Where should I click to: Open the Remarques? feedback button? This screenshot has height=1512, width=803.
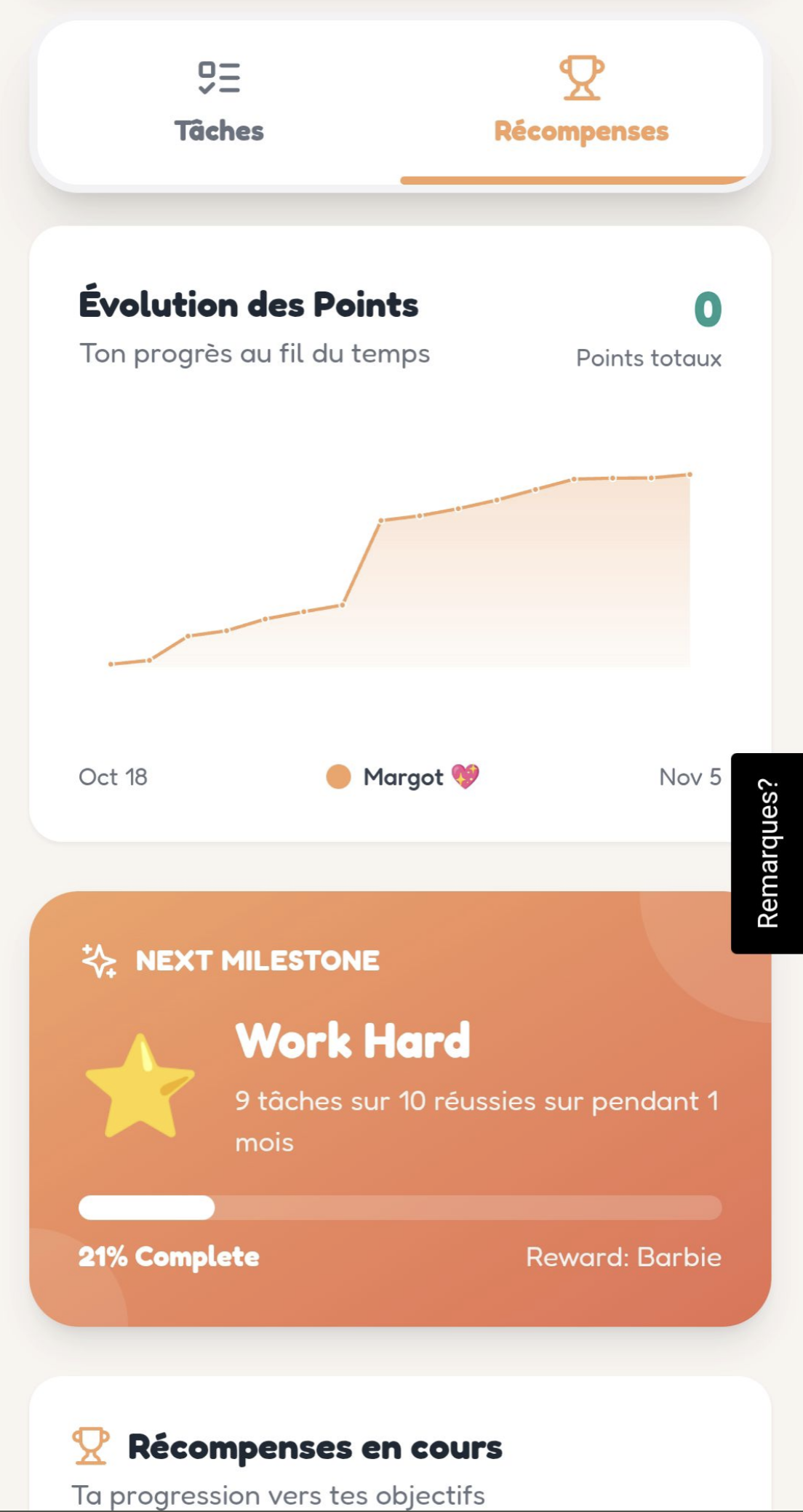tap(767, 853)
